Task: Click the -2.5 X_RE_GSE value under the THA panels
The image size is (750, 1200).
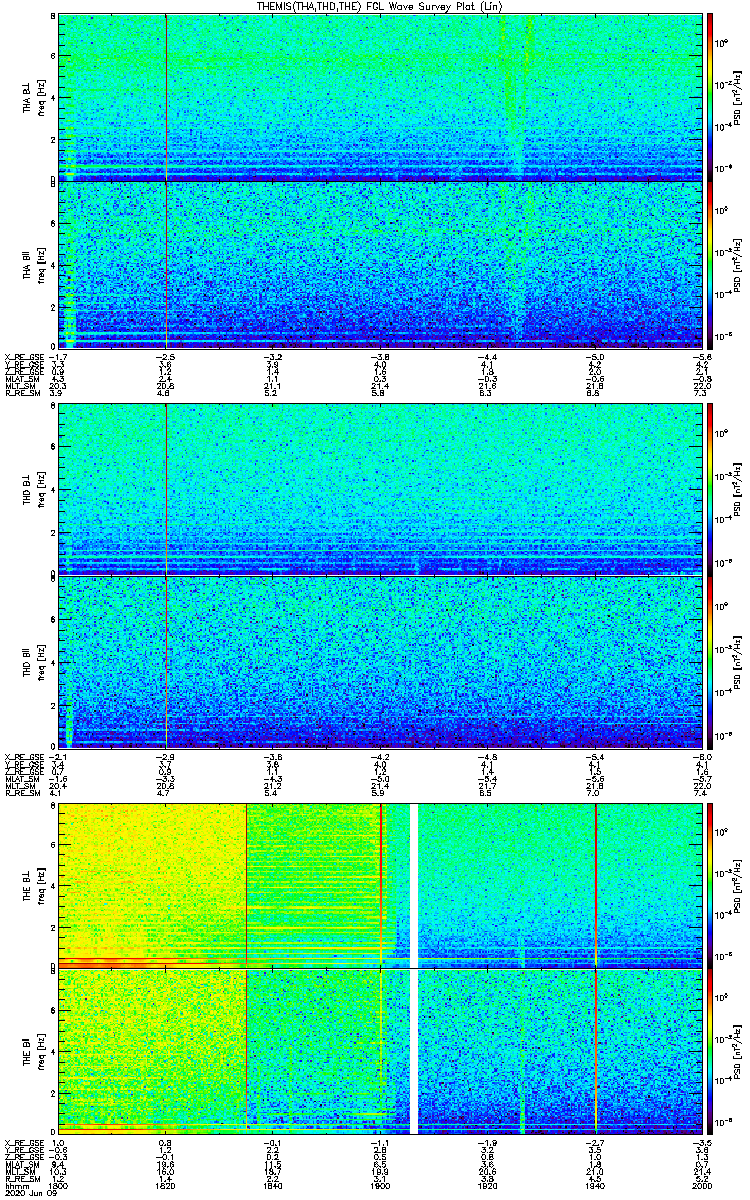Action: click(x=165, y=356)
